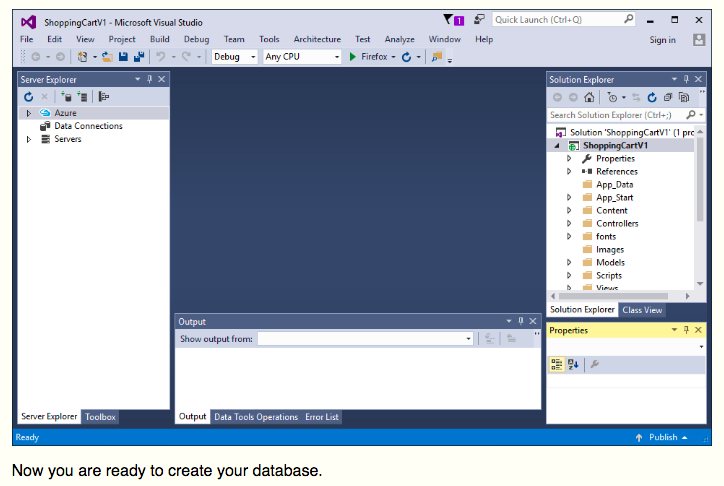Collapse the ShoppingCartV1 project node
Screen dimensions: 724x486
(557, 146)
